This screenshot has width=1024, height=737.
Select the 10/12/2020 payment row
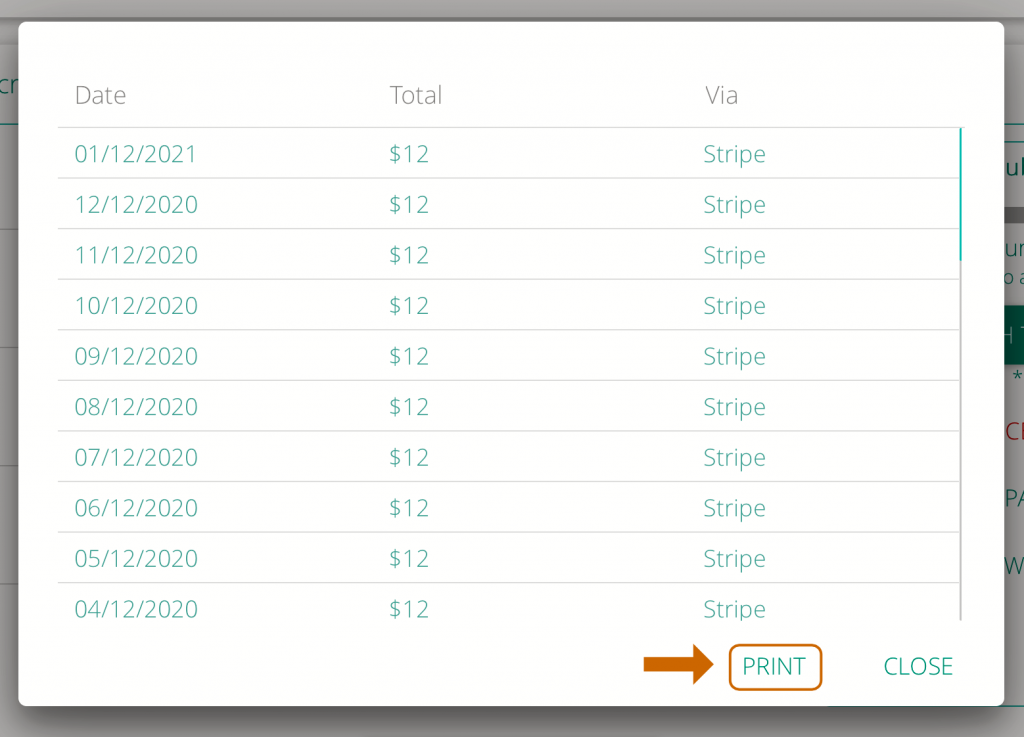click(x=137, y=305)
